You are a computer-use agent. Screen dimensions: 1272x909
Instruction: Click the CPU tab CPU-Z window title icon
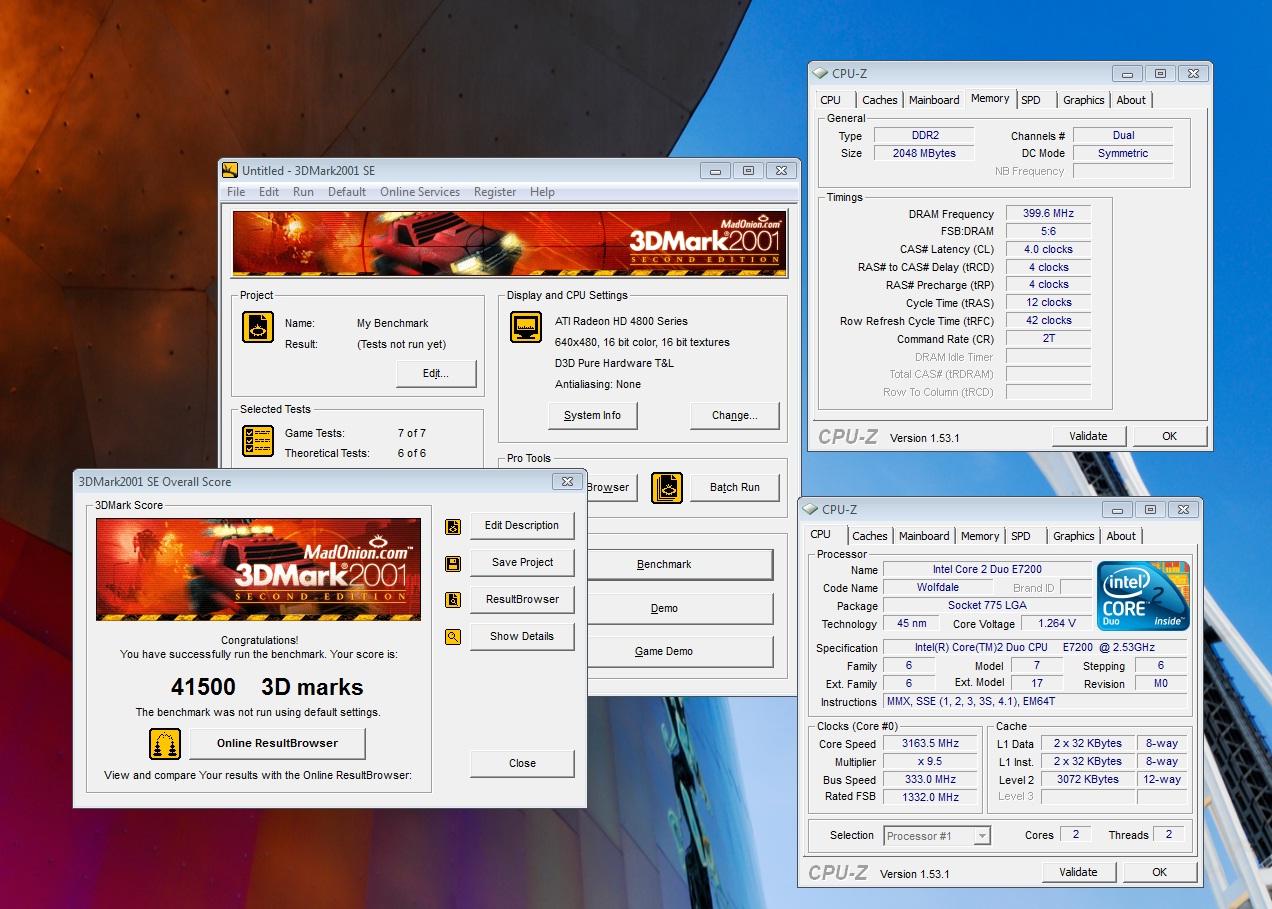click(810, 509)
